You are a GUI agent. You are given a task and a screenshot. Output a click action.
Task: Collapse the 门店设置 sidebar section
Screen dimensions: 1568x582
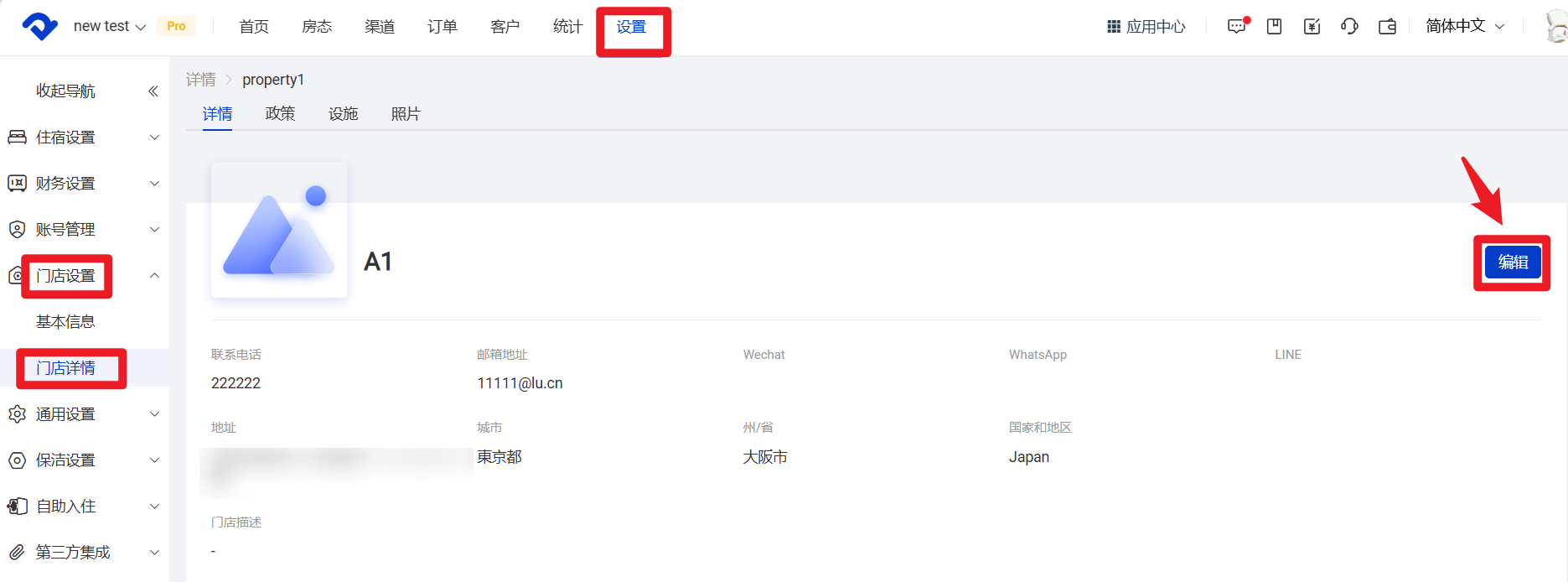[154, 276]
